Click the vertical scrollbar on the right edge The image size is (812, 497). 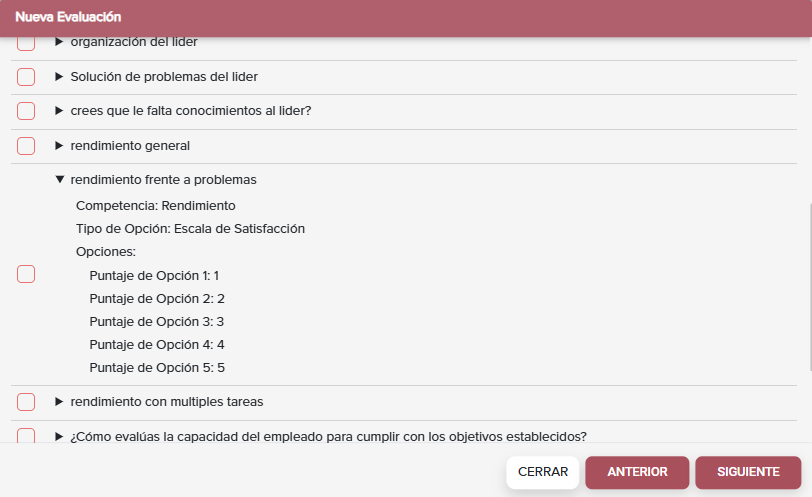coord(809,287)
